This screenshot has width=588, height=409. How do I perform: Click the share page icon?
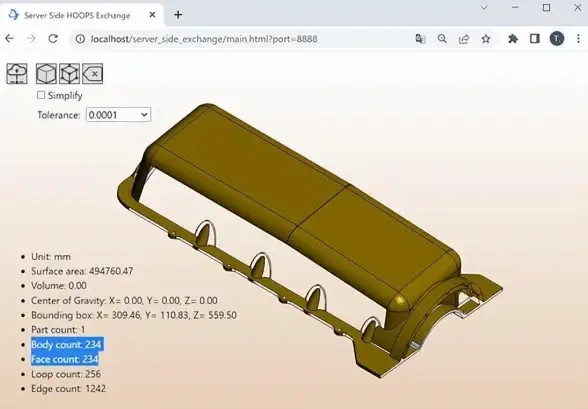tap(464, 39)
